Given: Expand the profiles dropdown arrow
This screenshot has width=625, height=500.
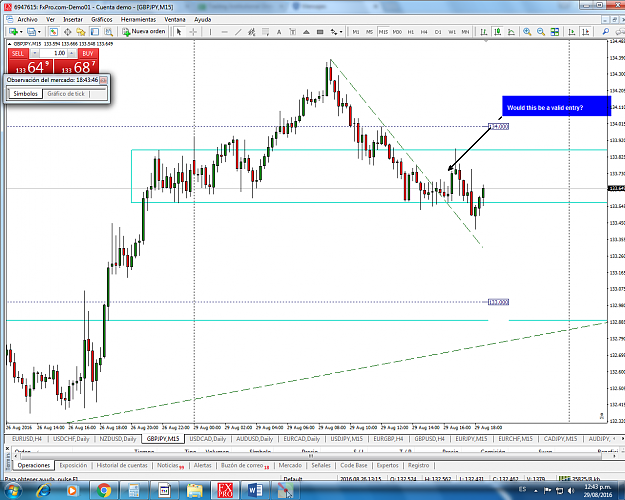Looking at the screenshot, I should tap(39, 32).
